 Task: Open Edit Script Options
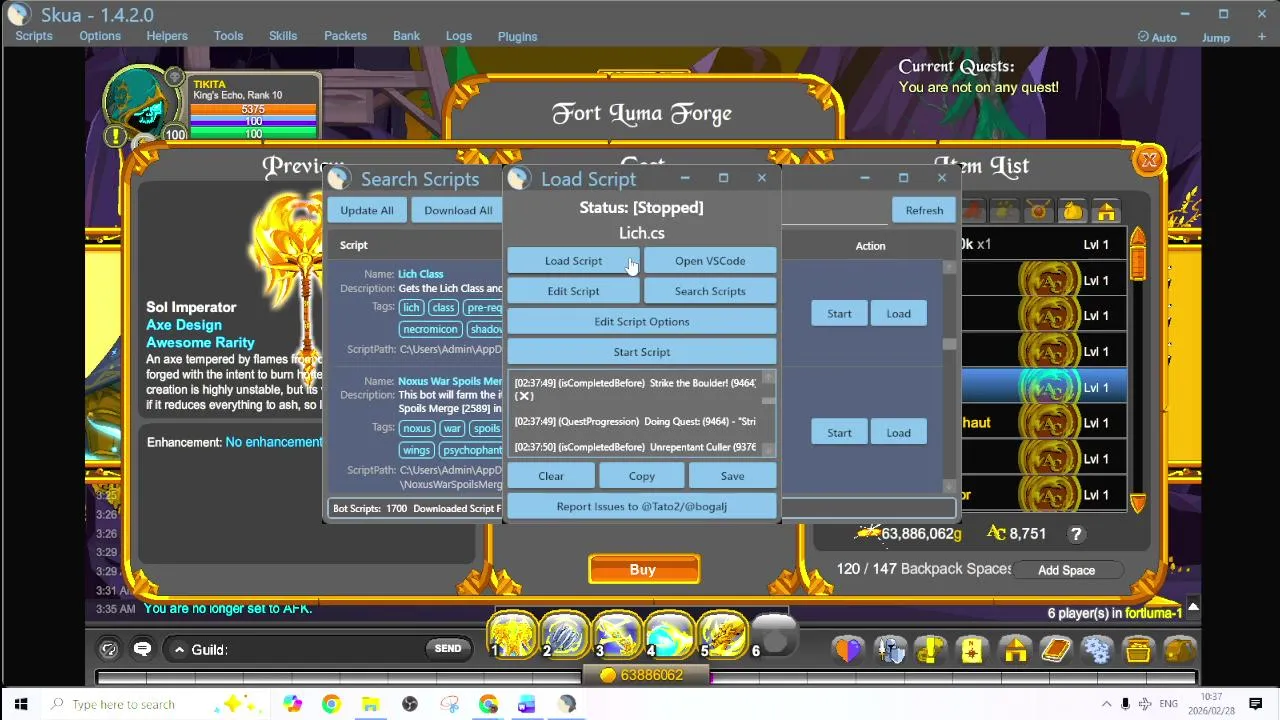[x=642, y=321]
